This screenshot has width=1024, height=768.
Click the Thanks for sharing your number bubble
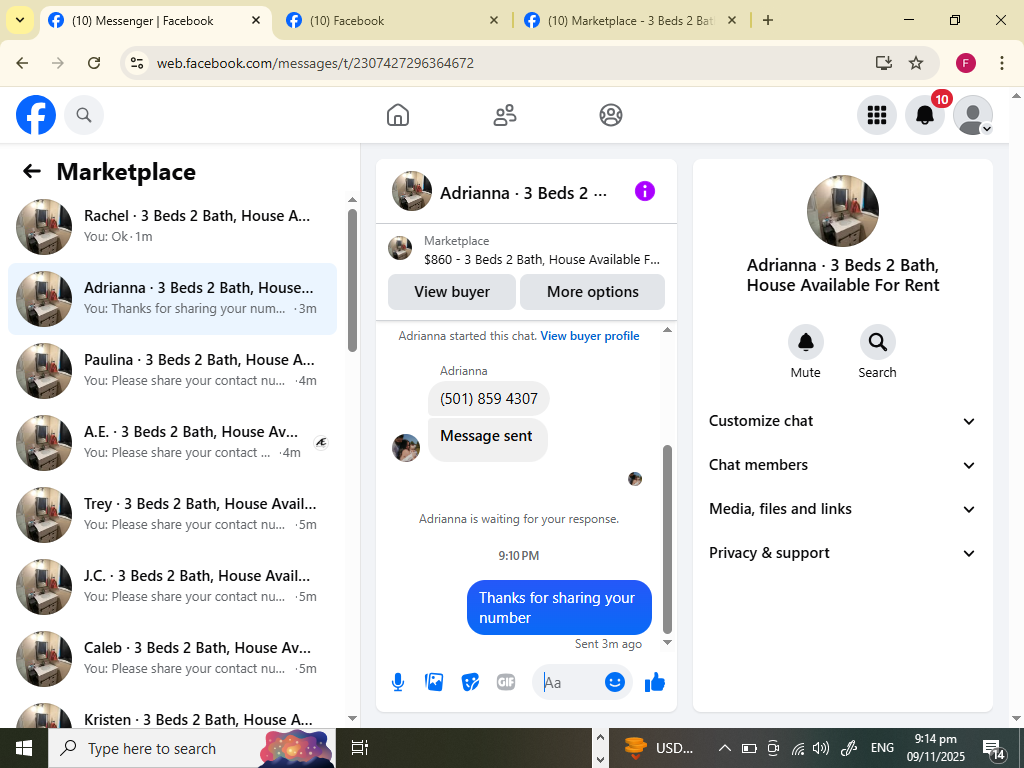[559, 607]
